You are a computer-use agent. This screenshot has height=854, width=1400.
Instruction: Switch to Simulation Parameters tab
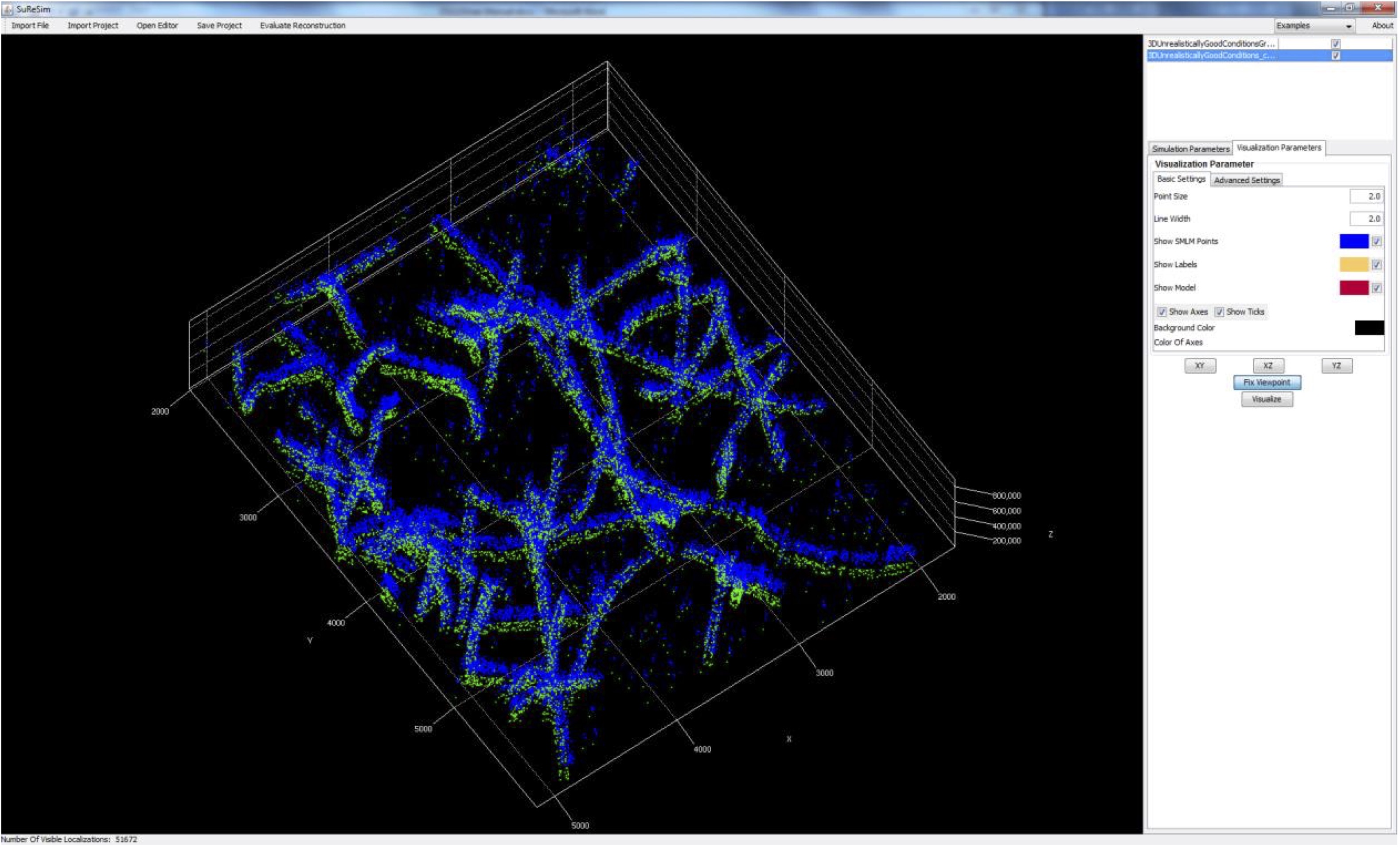1190,149
